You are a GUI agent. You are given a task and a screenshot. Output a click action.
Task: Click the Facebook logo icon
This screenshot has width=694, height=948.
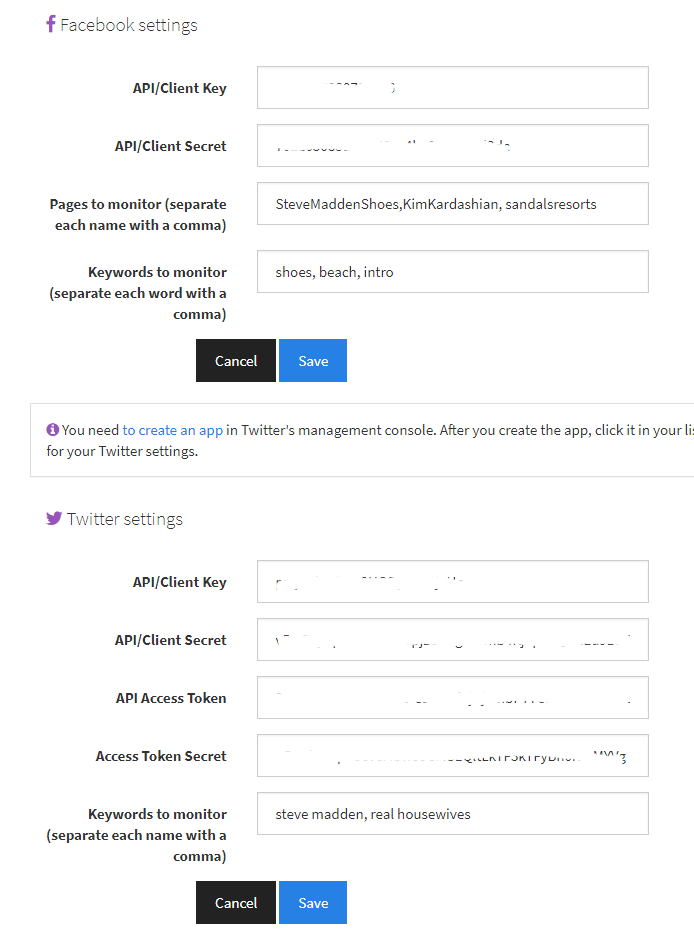tap(51, 24)
